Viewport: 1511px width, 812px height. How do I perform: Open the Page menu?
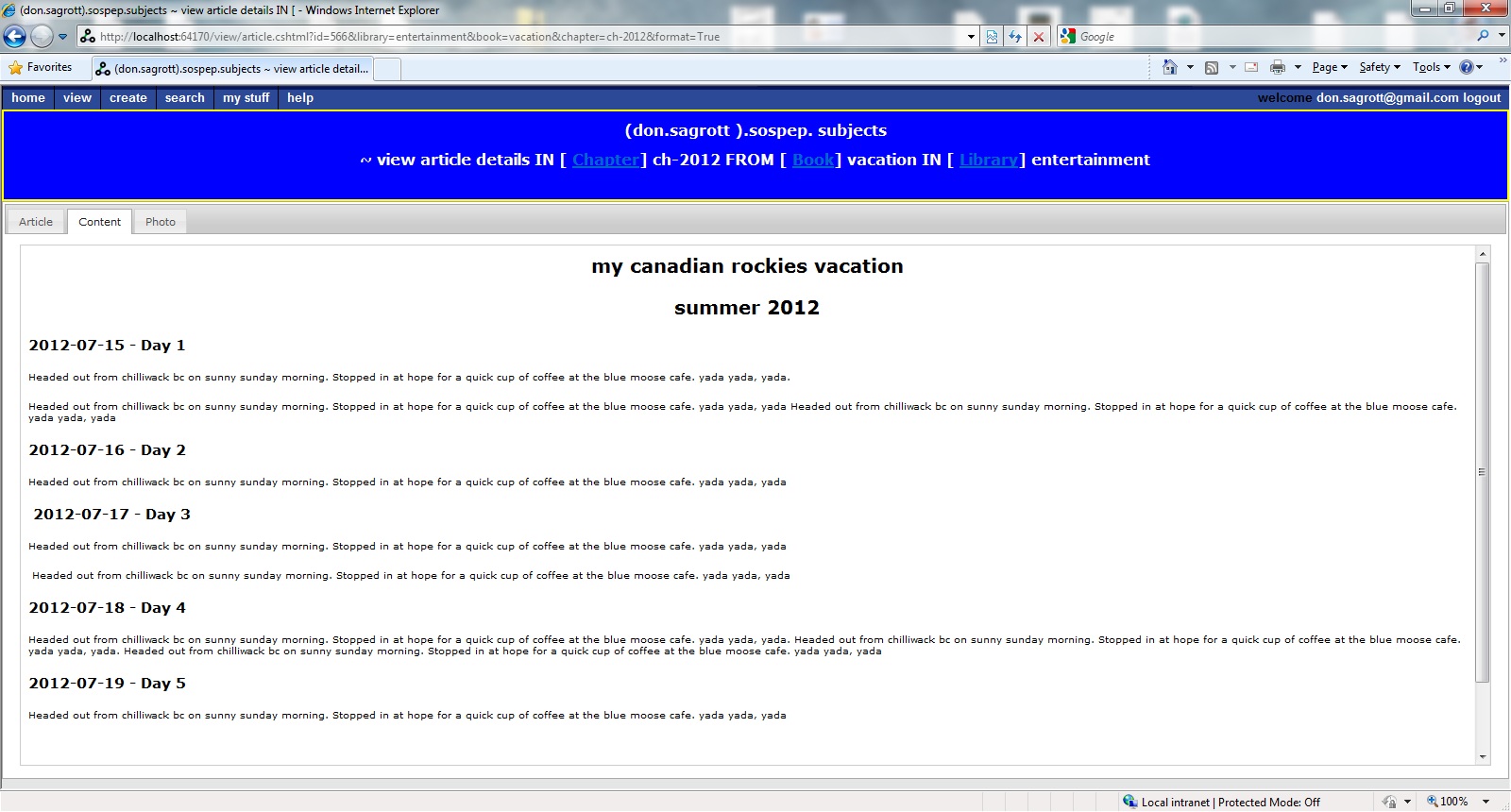click(x=1330, y=67)
